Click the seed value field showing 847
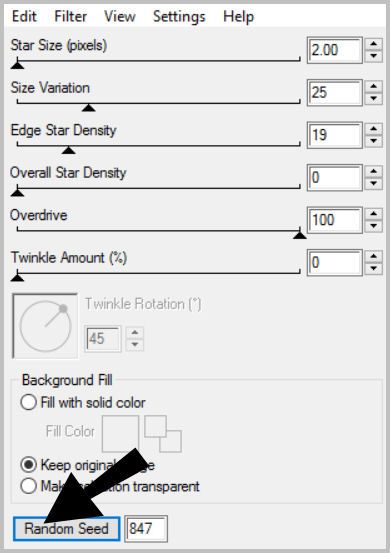The width and height of the screenshot is (390, 553). [x=146, y=528]
